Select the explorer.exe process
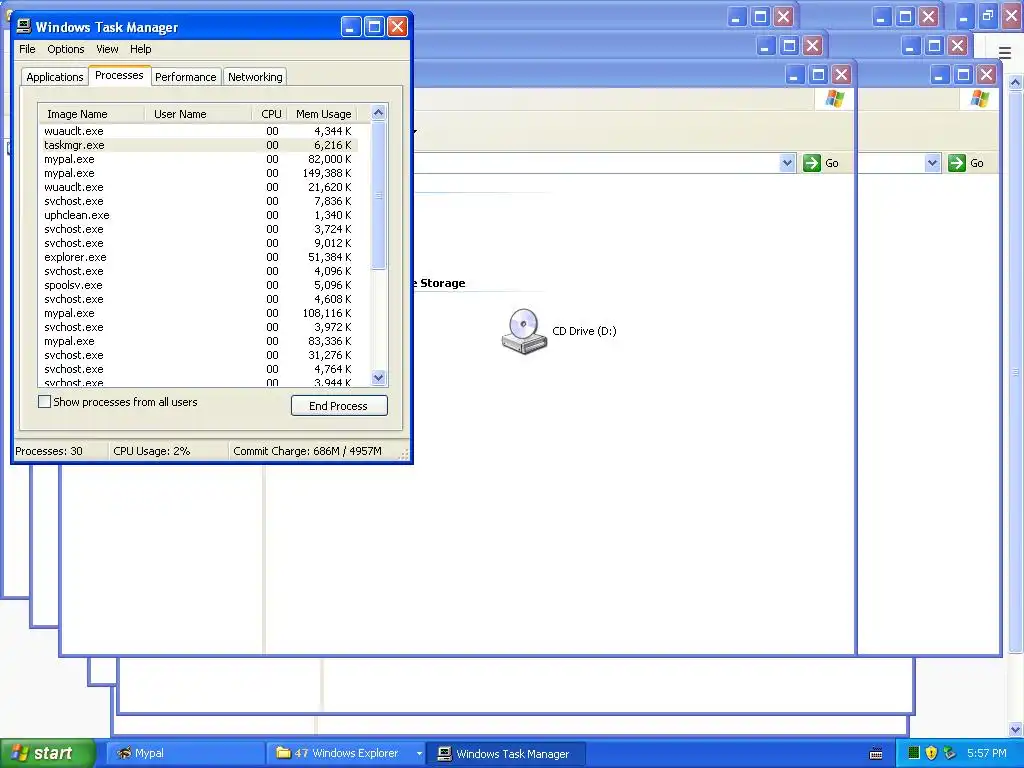The width and height of the screenshot is (1024, 768). pyautogui.click(x=199, y=257)
